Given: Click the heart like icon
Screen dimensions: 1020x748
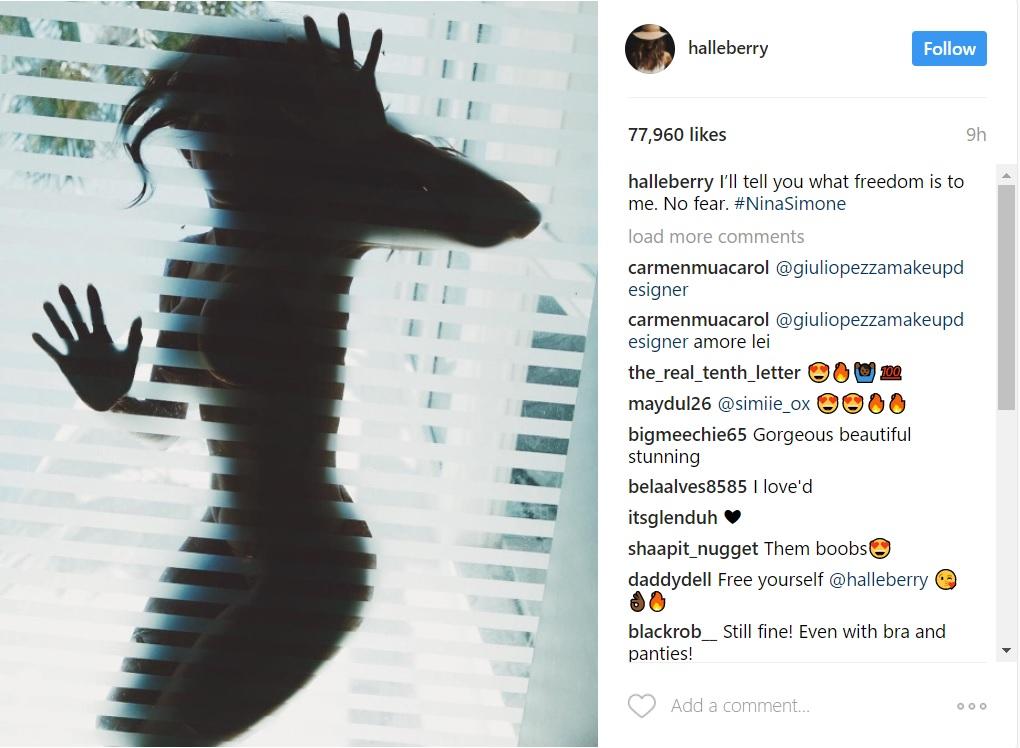Looking at the screenshot, I should (x=641, y=706).
